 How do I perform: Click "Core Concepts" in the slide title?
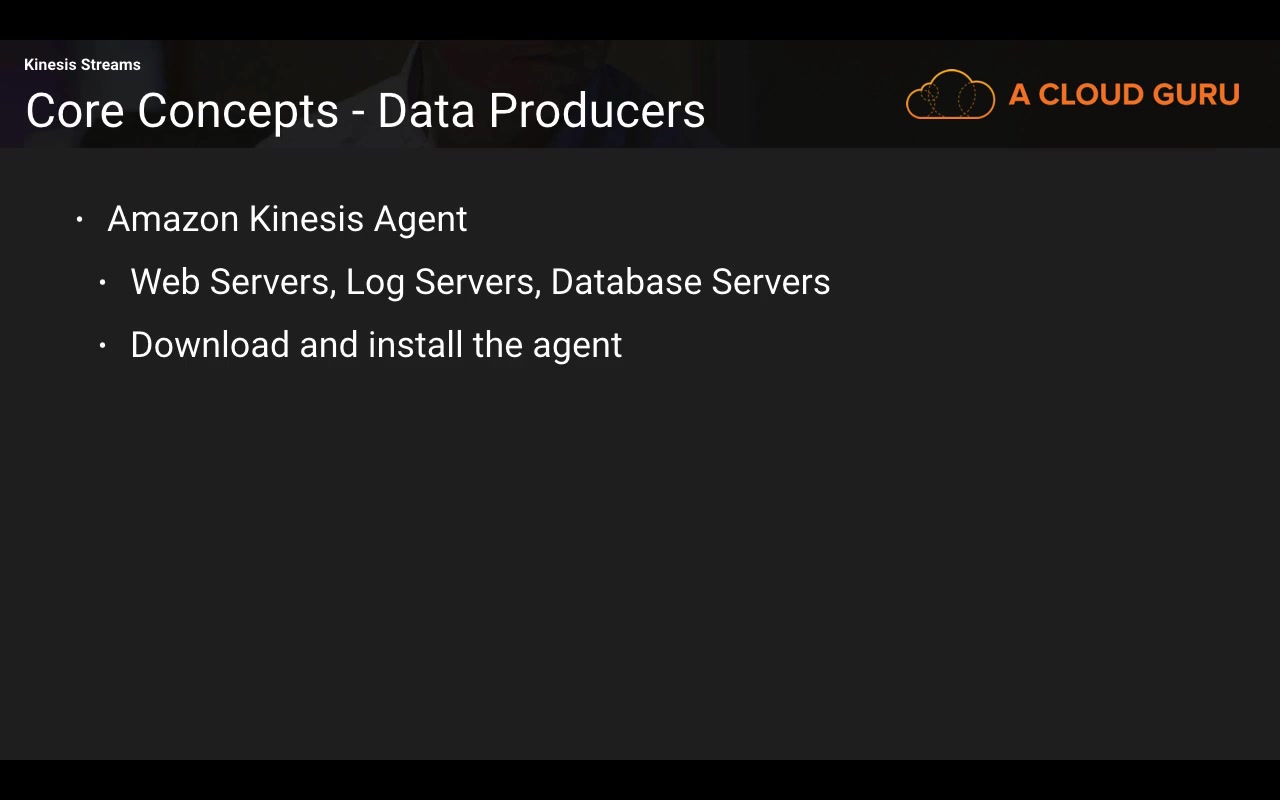[x=182, y=110]
